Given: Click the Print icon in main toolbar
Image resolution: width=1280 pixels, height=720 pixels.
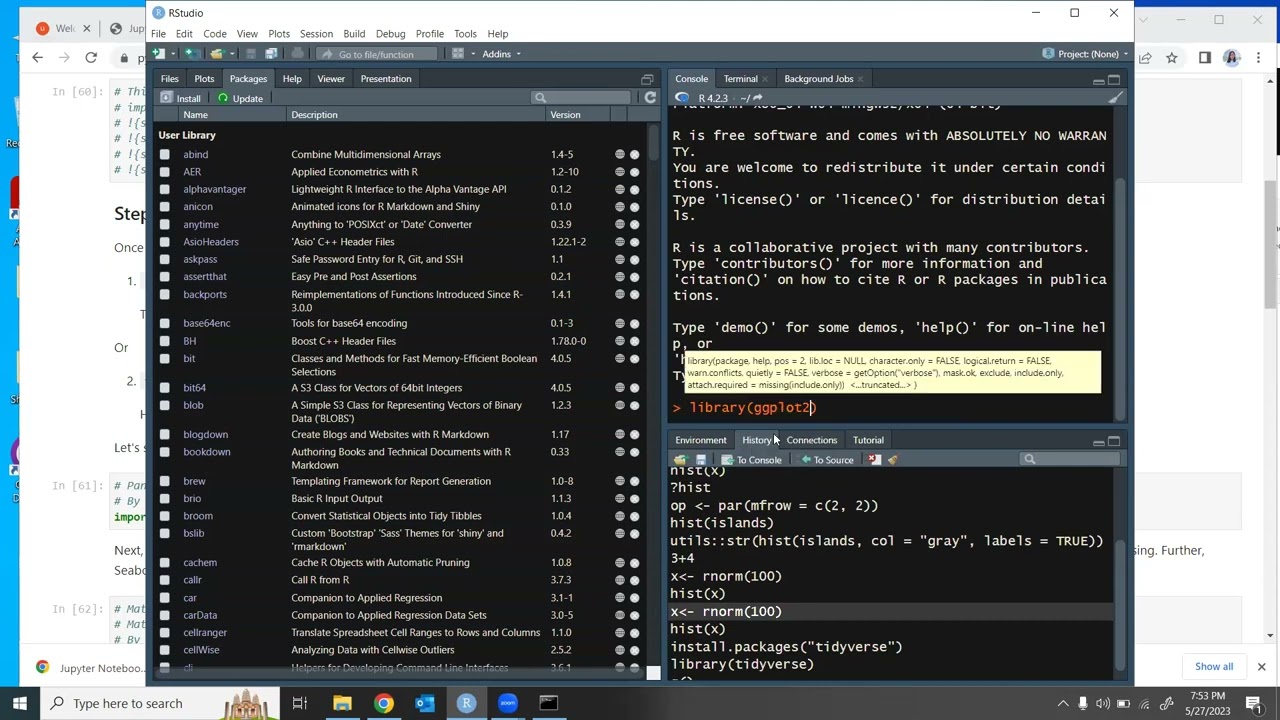Looking at the screenshot, I should pyautogui.click(x=297, y=54).
